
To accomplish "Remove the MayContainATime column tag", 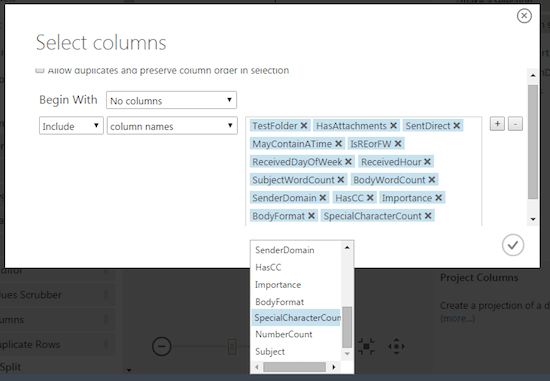I will 338,144.
